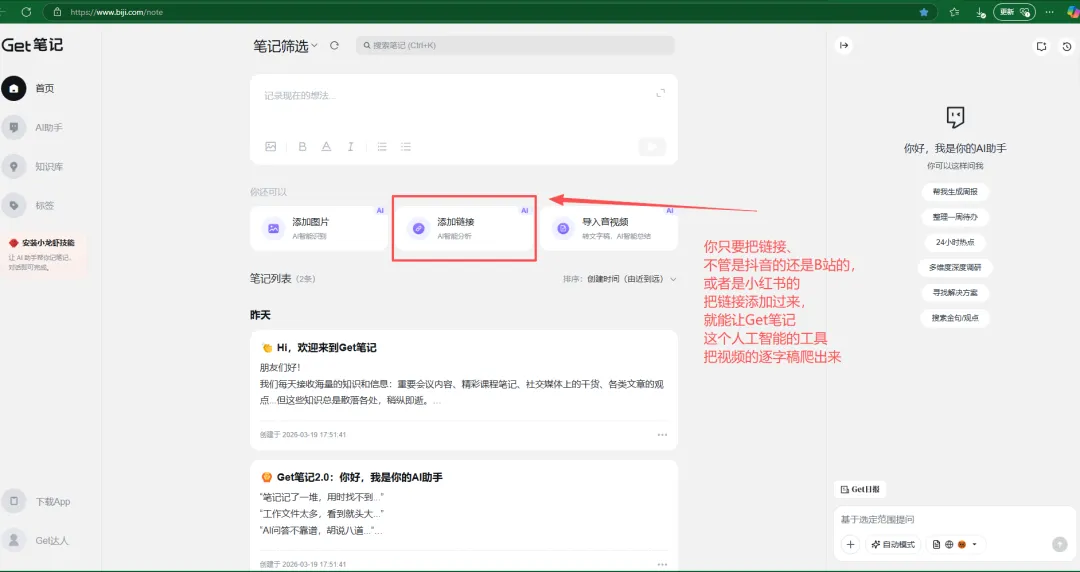Toggle the 自动模式 mode selector

click(893, 544)
